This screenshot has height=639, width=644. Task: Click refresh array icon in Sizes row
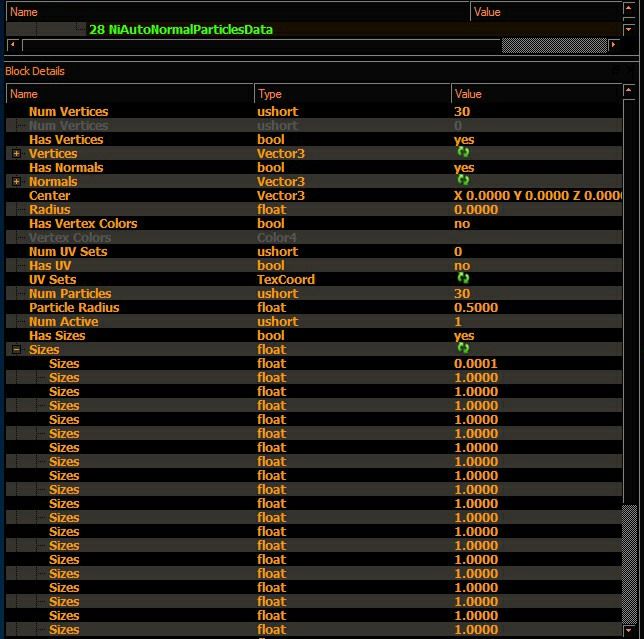[463, 348]
